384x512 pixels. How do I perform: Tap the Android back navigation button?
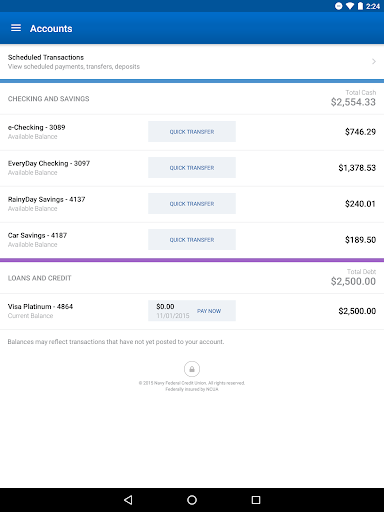tap(128, 500)
